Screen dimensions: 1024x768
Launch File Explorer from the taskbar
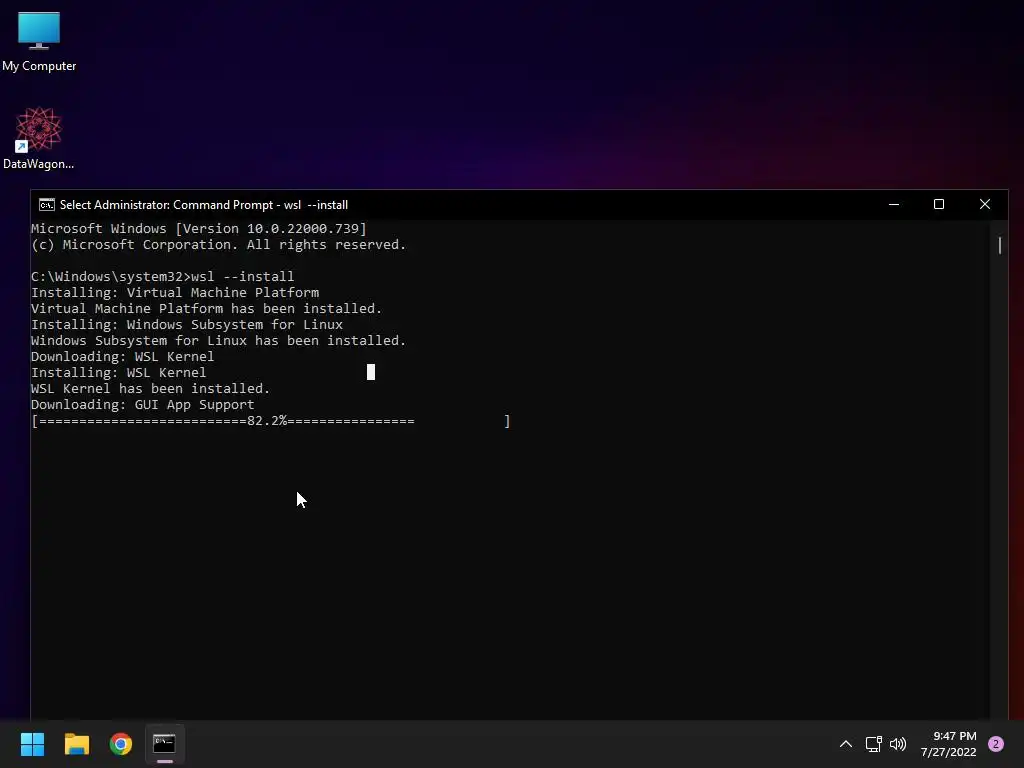pyautogui.click(x=76, y=744)
